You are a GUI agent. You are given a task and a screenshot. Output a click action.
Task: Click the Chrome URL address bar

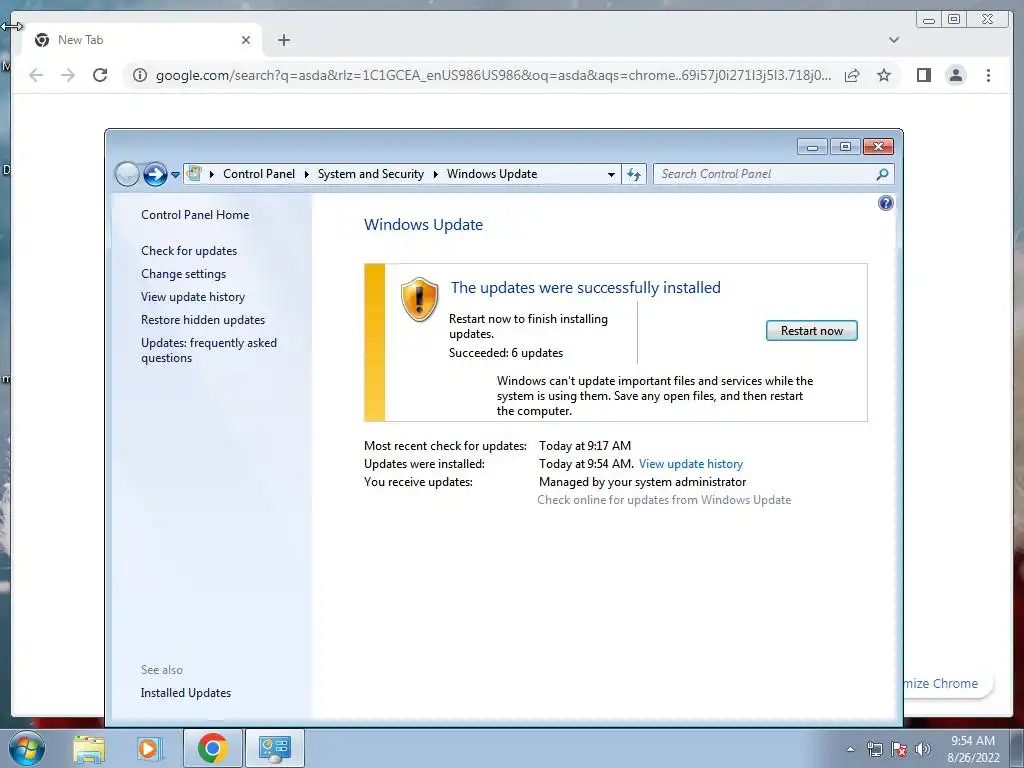493,75
